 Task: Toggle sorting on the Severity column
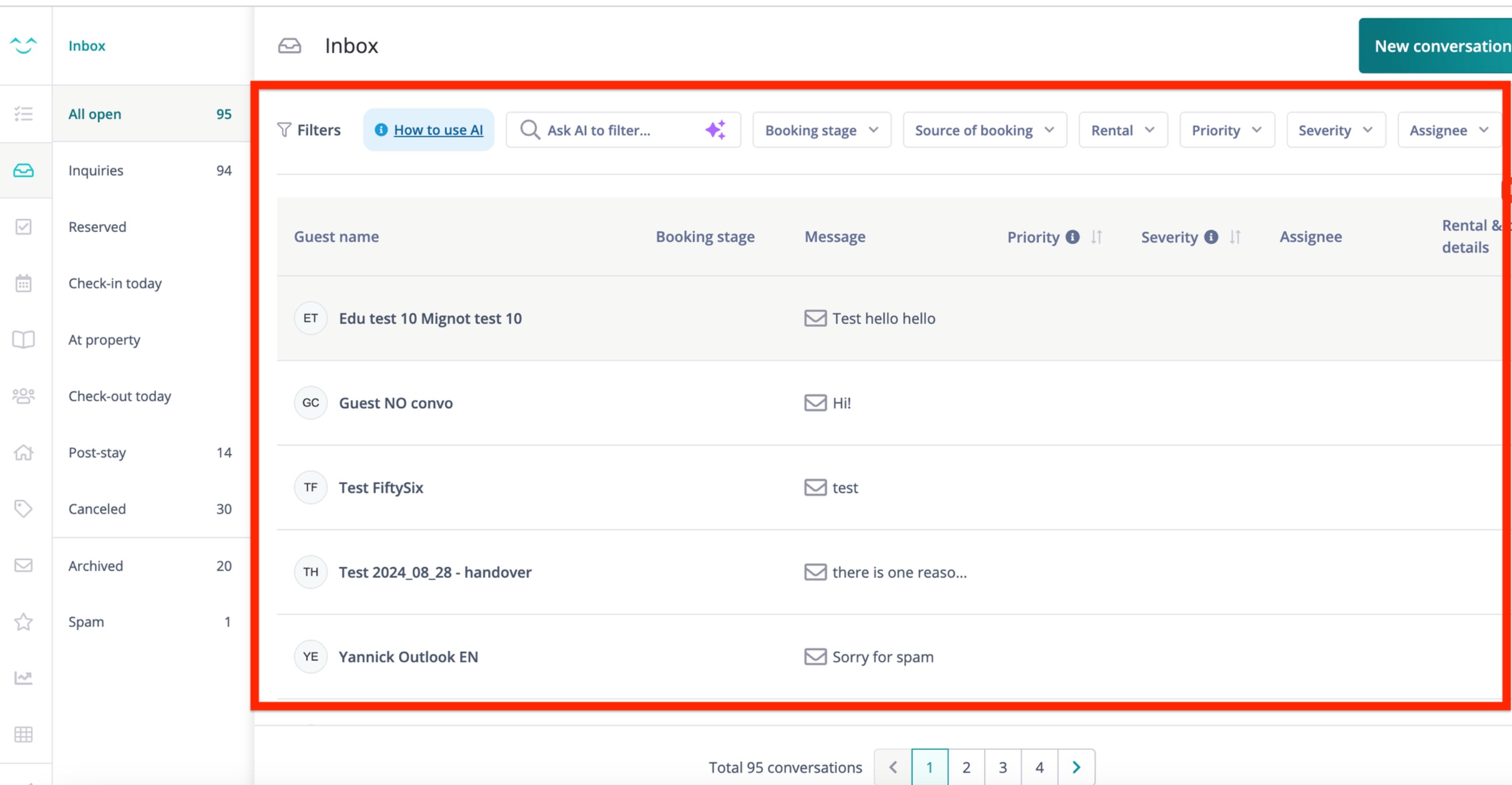point(1235,237)
